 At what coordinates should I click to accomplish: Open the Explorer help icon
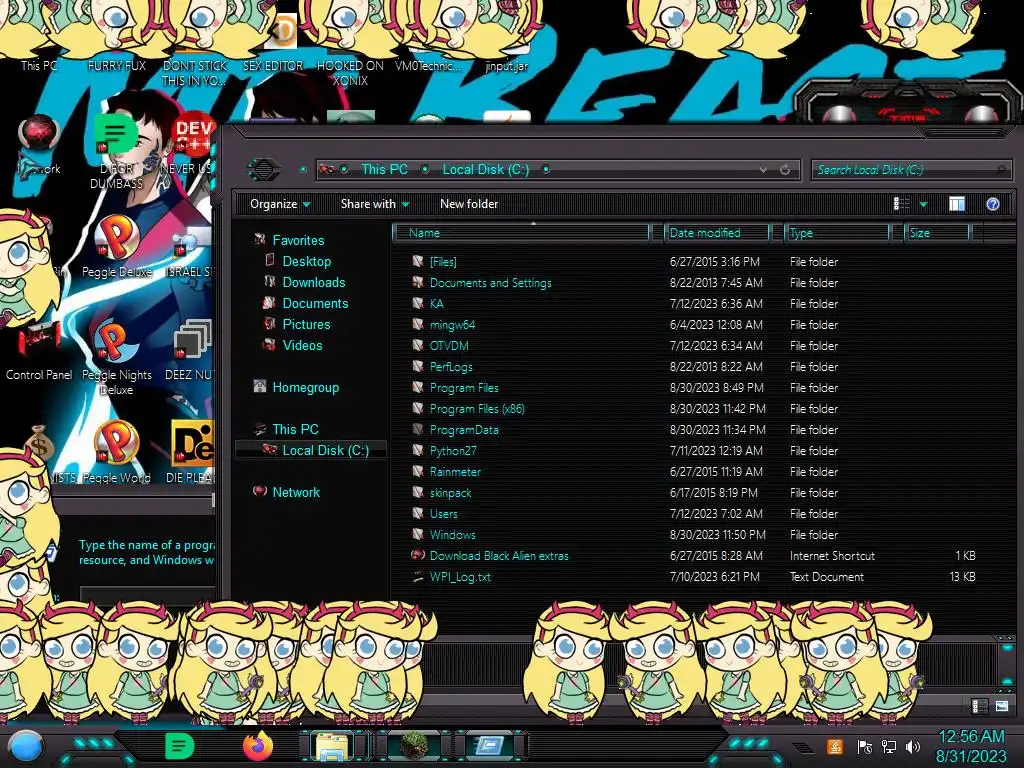pos(993,204)
